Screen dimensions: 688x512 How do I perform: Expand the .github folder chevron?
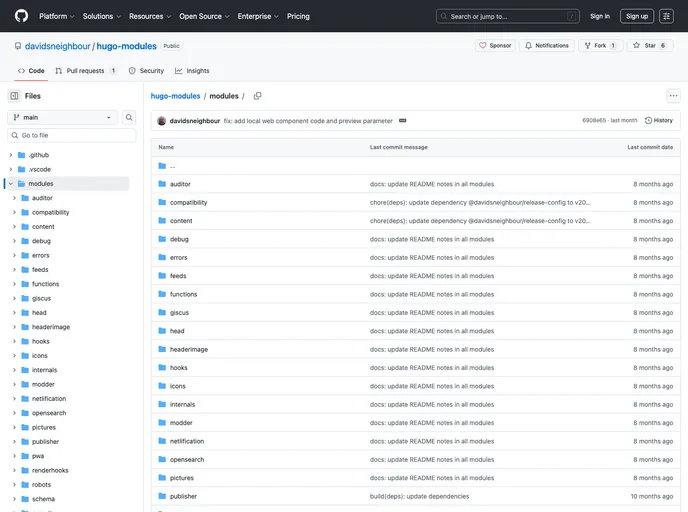(11, 155)
